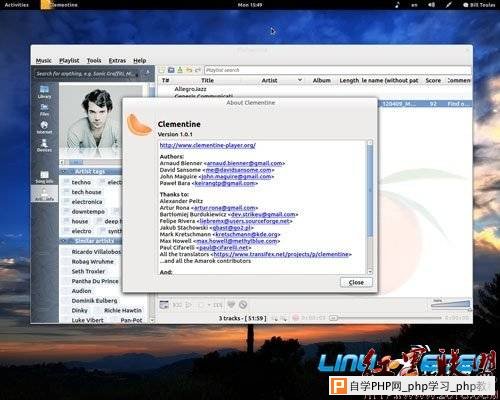
Task: Click the love heart icon
Action: [x=231, y=304]
